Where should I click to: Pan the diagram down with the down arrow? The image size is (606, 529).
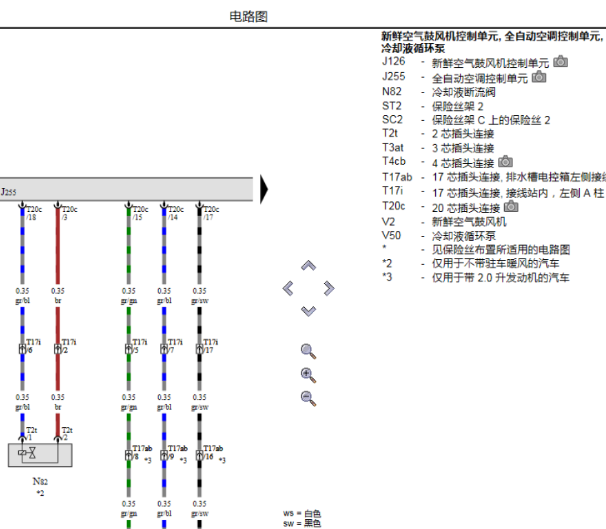point(308,311)
